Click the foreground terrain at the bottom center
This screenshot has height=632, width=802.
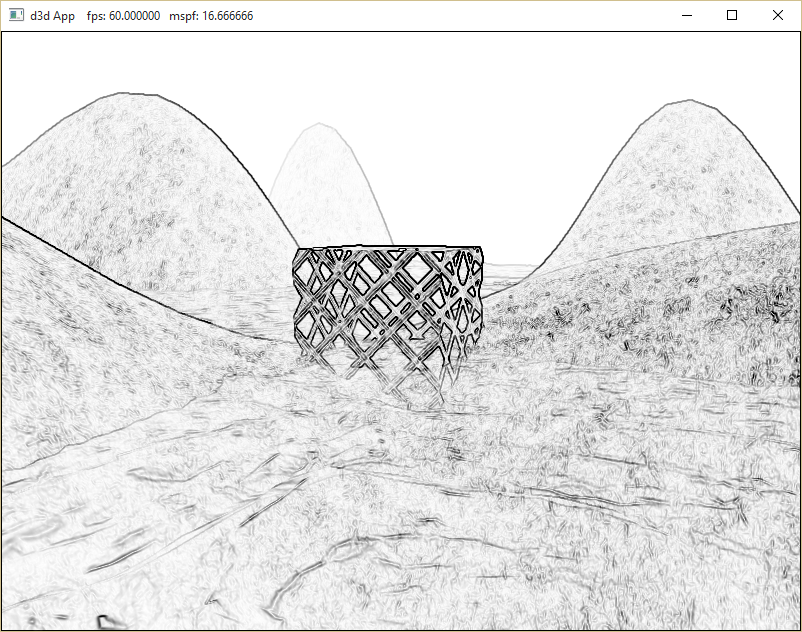pos(400,560)
